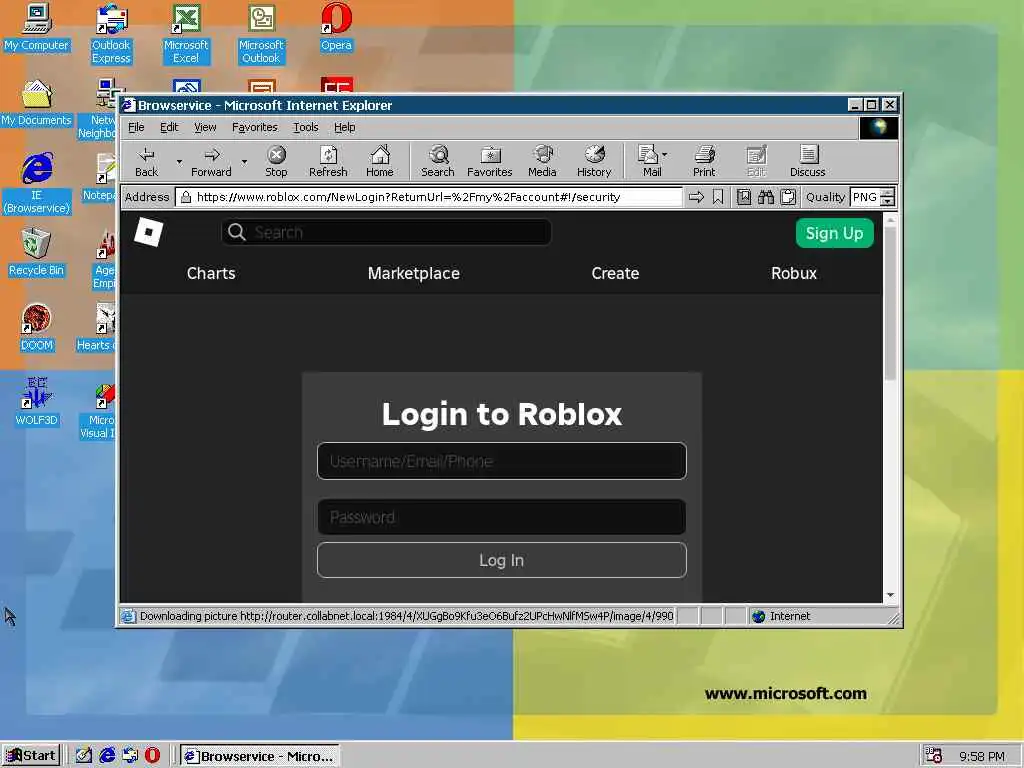This screenshot has width=1024, height=768.
Task: Open the Help menu
Action: pyautogui.click(x=345, y=127)
